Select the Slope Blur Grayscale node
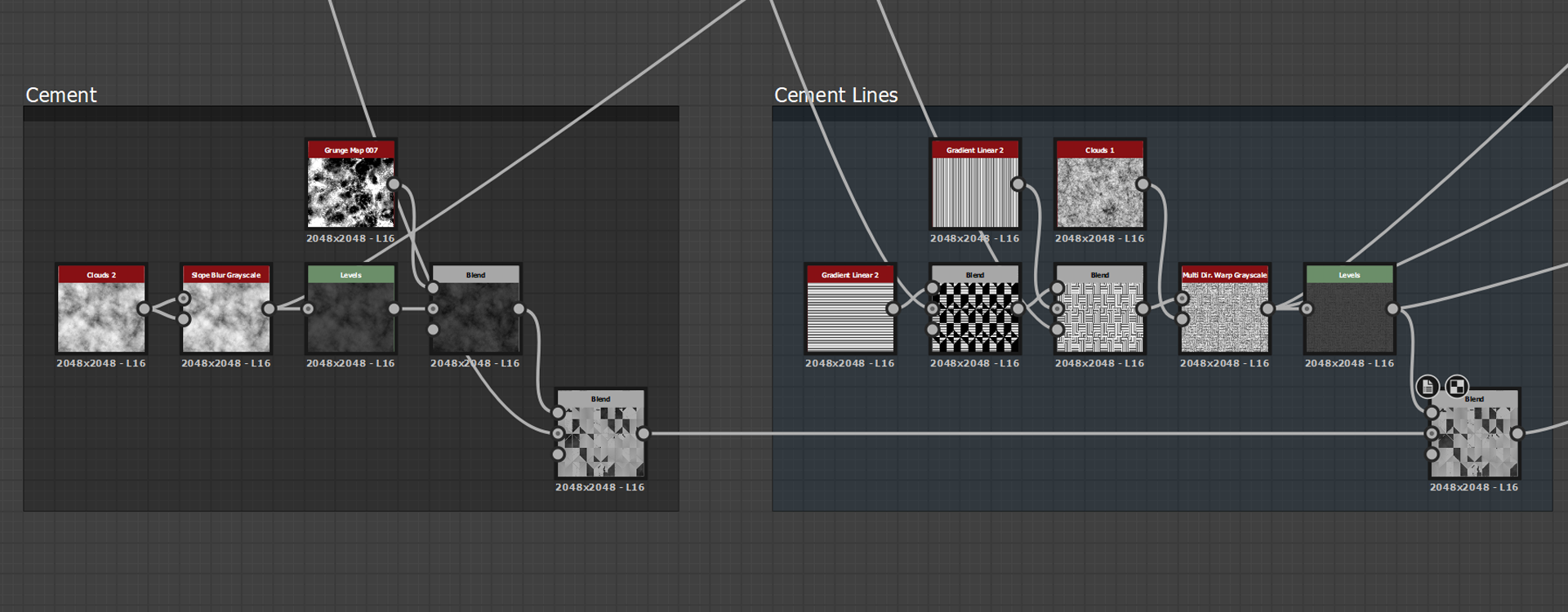1568x612 pixels. (226, 309)
